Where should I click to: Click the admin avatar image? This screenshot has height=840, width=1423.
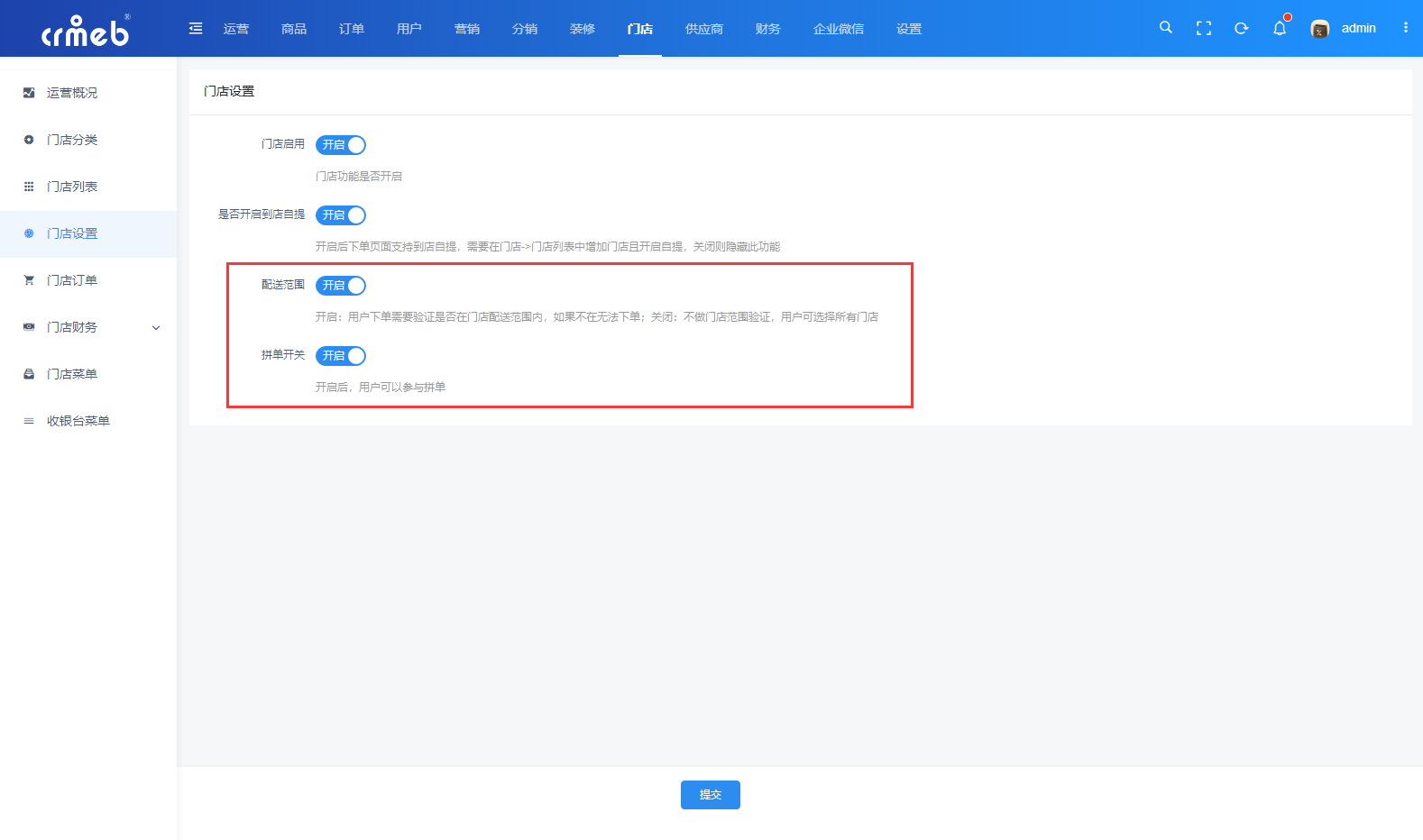pos(1319,29)
